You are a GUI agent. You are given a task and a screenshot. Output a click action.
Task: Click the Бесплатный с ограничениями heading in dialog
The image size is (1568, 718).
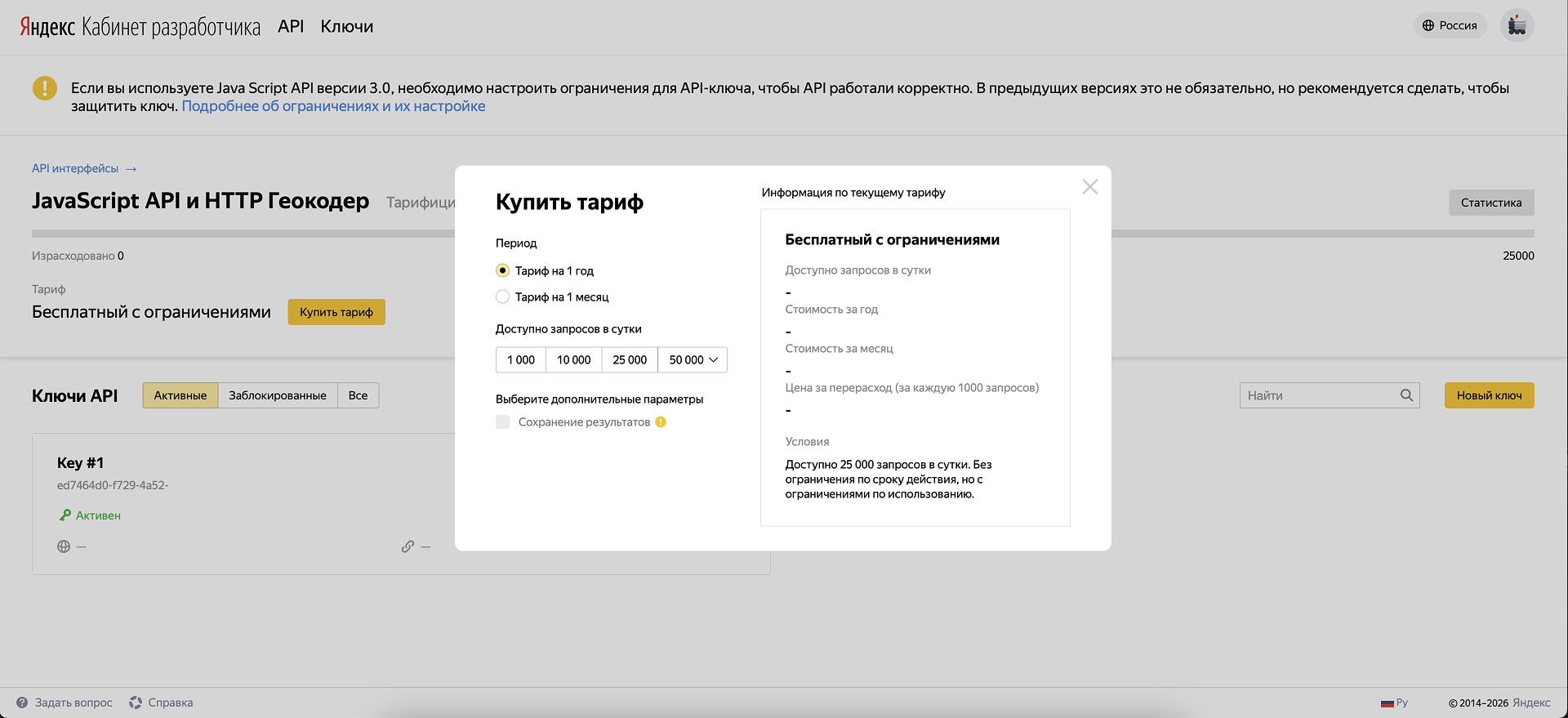[x=893, y=239]
